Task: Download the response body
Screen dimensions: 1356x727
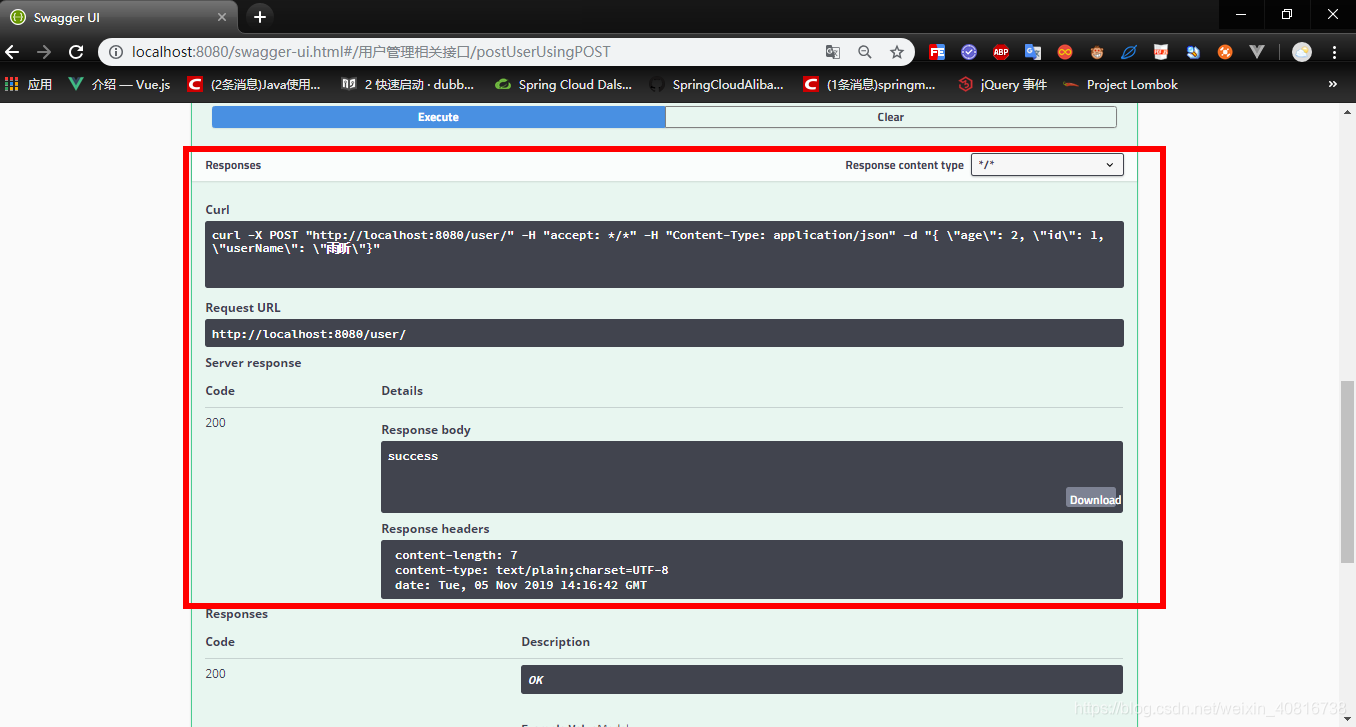Action: coord(1094,499)
